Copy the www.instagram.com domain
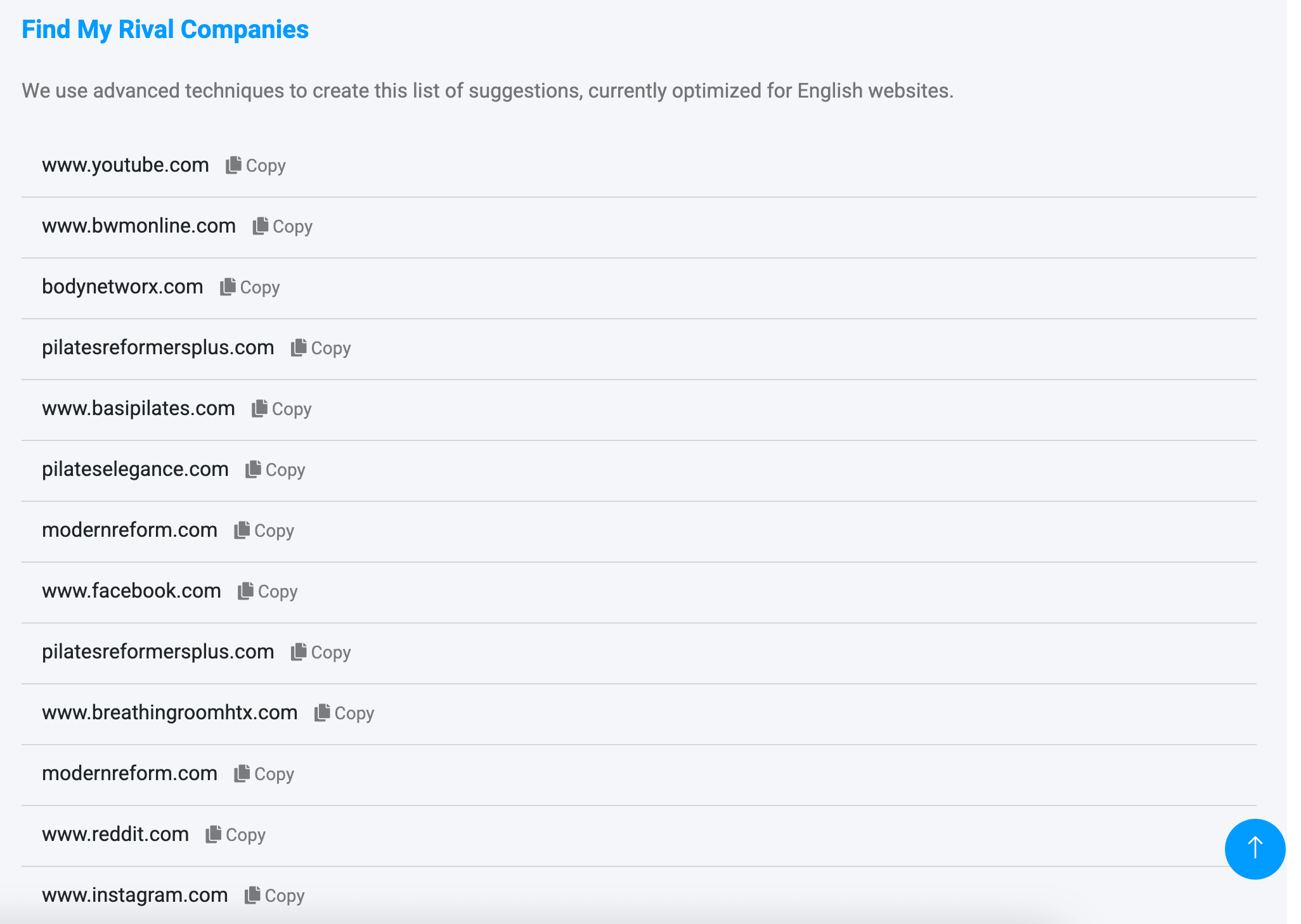 tap(275, 895)
